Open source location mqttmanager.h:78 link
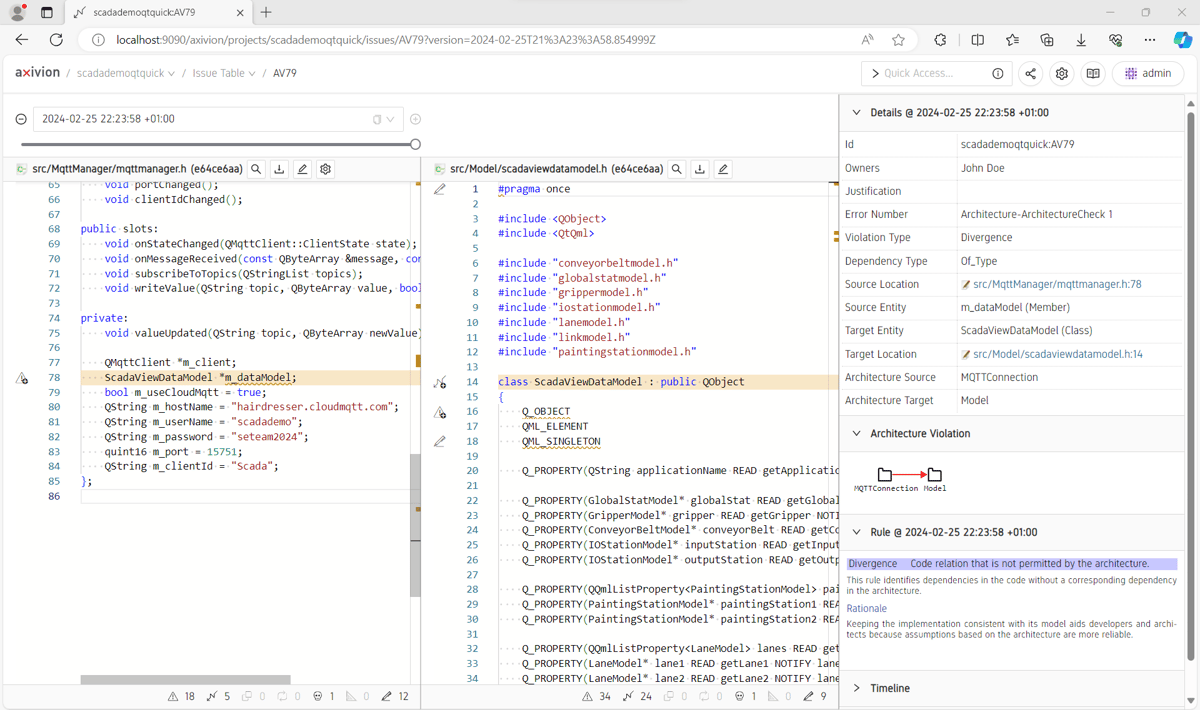The height and width of the screenshot is (710, 1200). 1056,284
